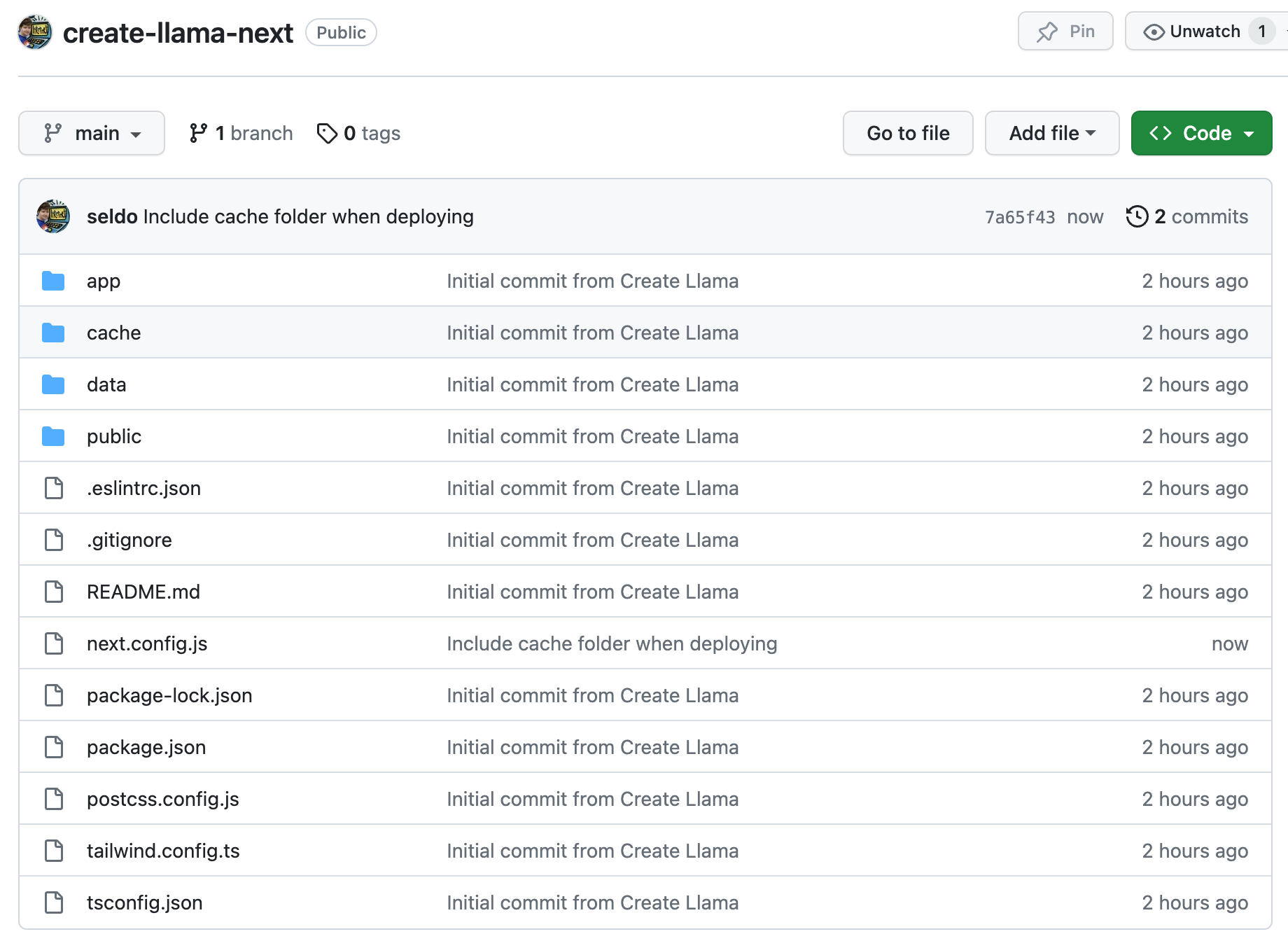The image size is (1288, 948).
Task: Open the data folder
Action: pyautogui.click(x=106, y=384)
